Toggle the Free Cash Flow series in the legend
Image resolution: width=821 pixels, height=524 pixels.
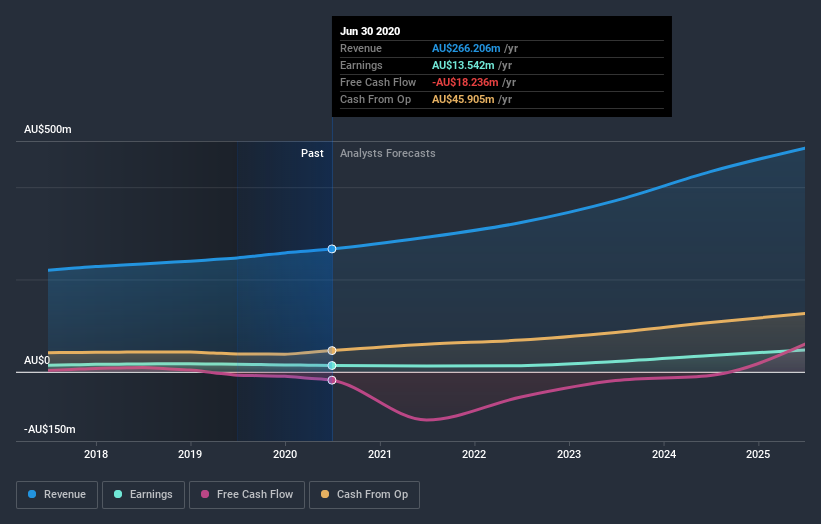247,495
